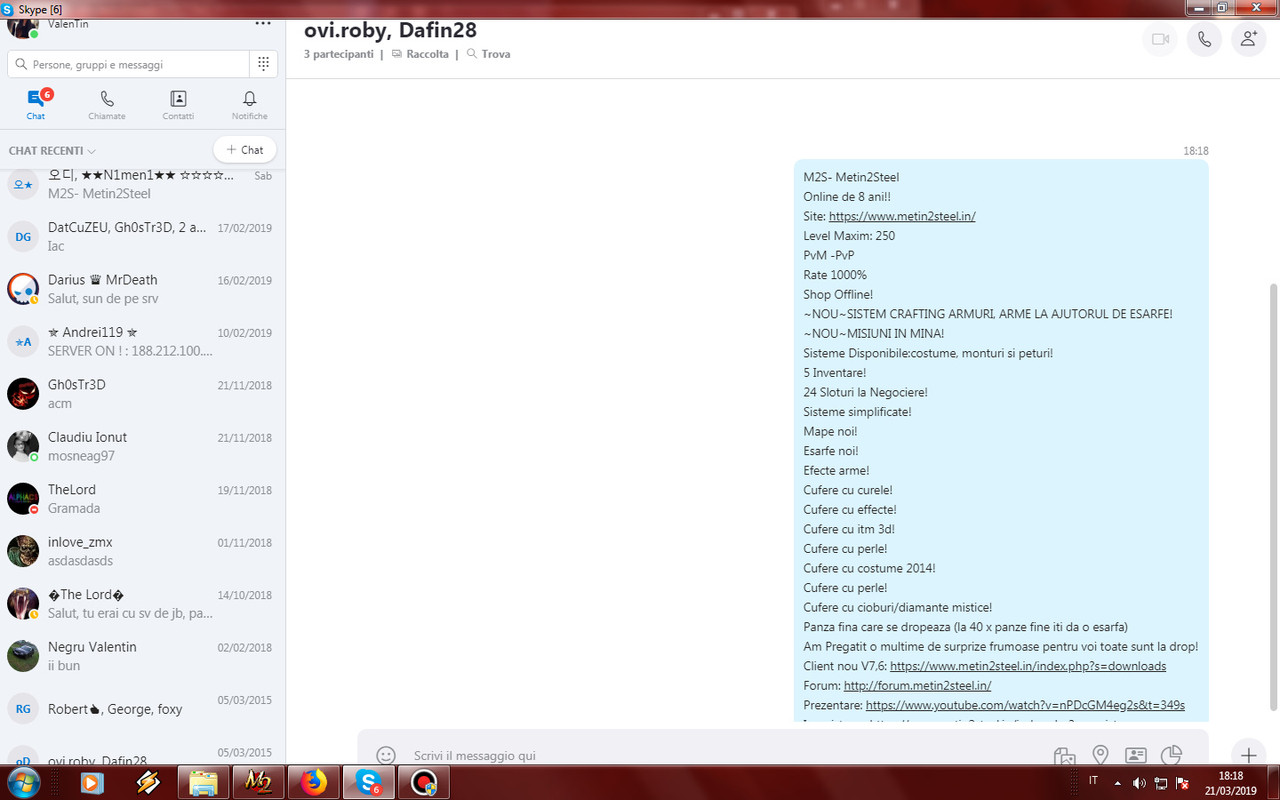The image size is (1280, 800).
Task: Open the IT language indicator in the tray
Action: pyautogui.click(x=1093, y=781)
